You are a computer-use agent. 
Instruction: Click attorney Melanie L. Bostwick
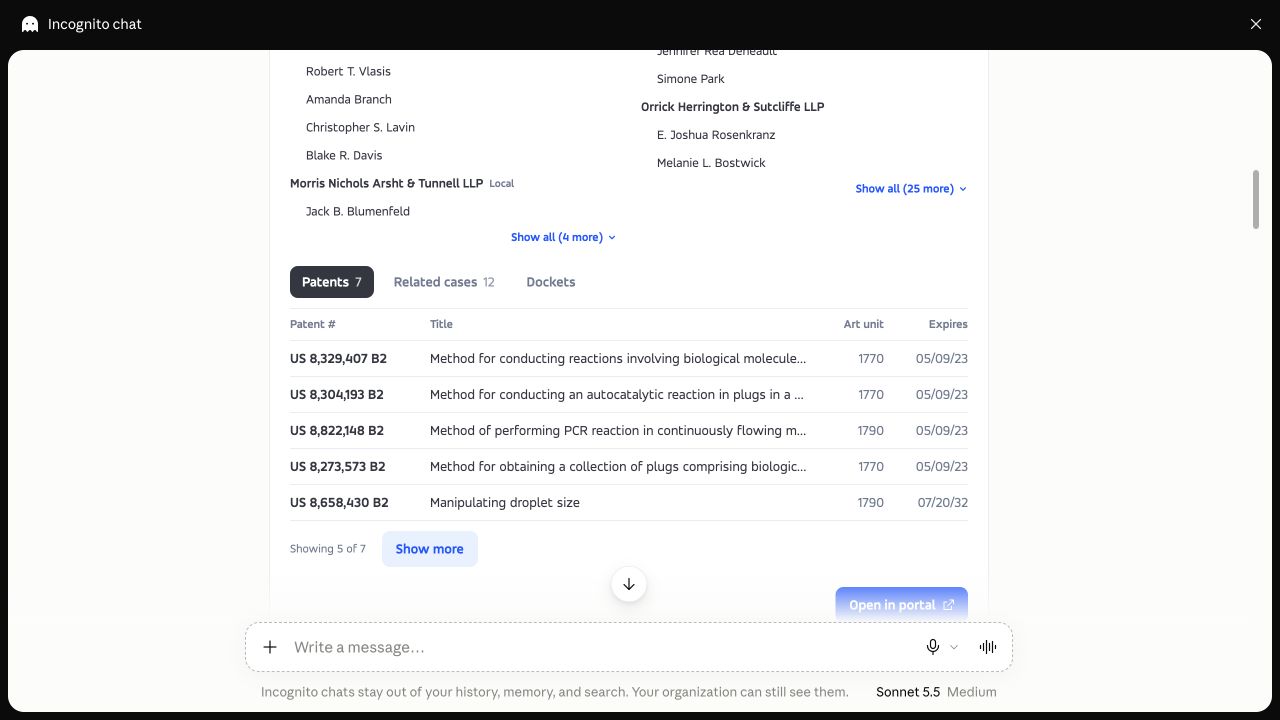711,162
